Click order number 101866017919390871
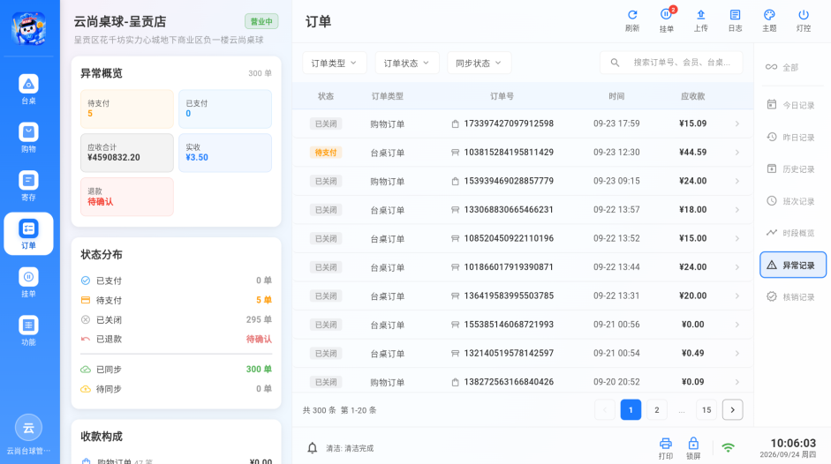831x464 pixels. coord(509,267)
